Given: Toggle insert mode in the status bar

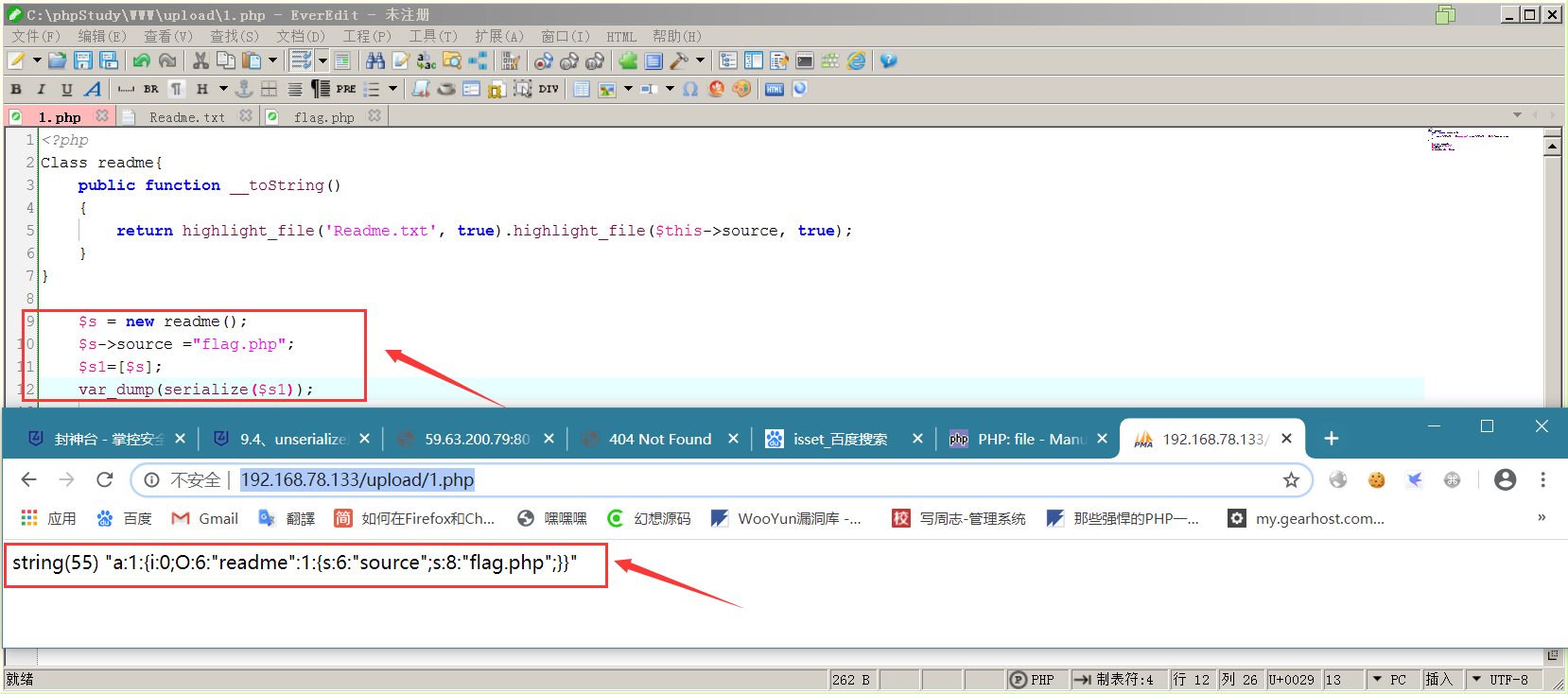Looking at the screenshot, I should tap(1437, 679).
